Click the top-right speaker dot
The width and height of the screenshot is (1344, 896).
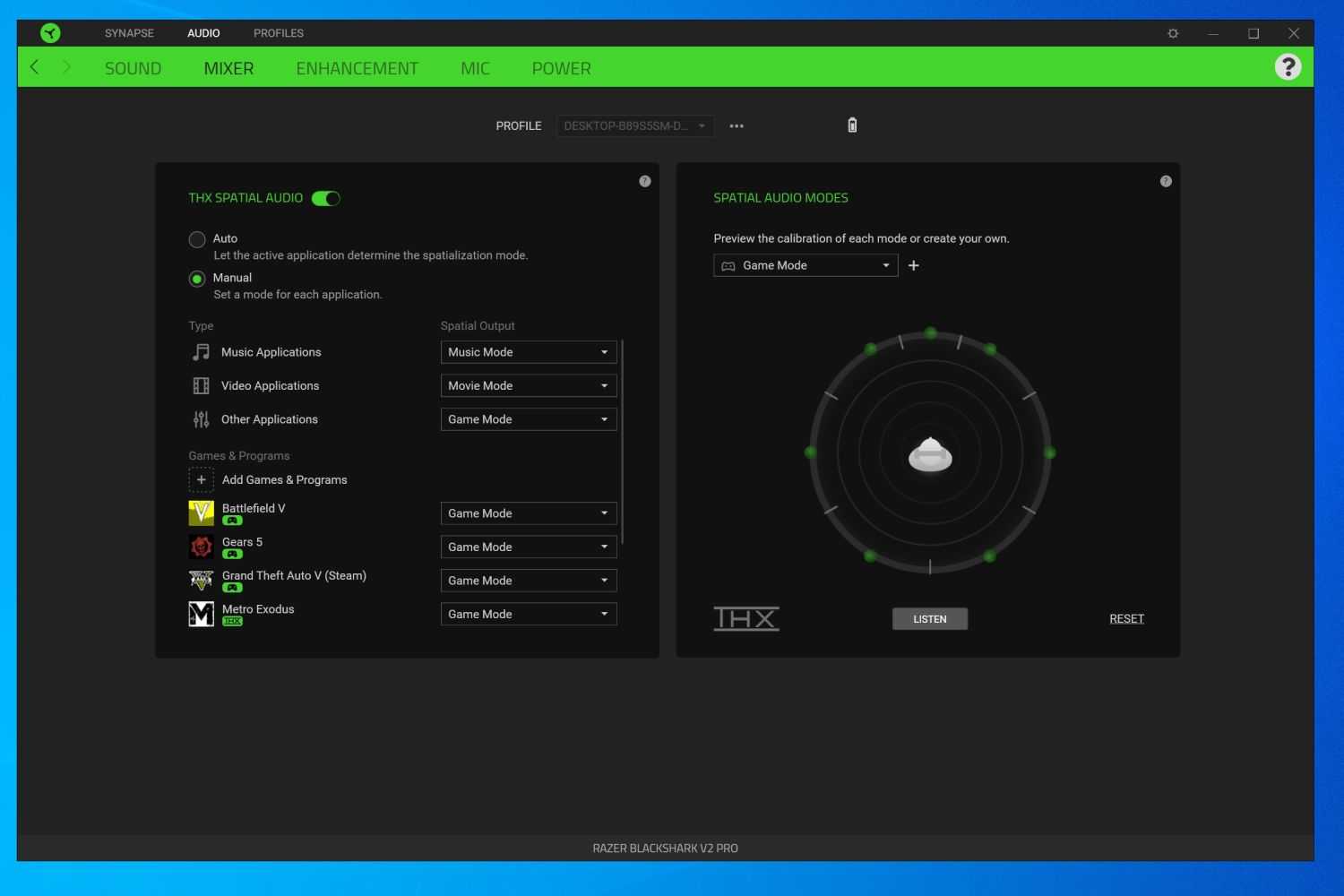[x=990, y=349]
